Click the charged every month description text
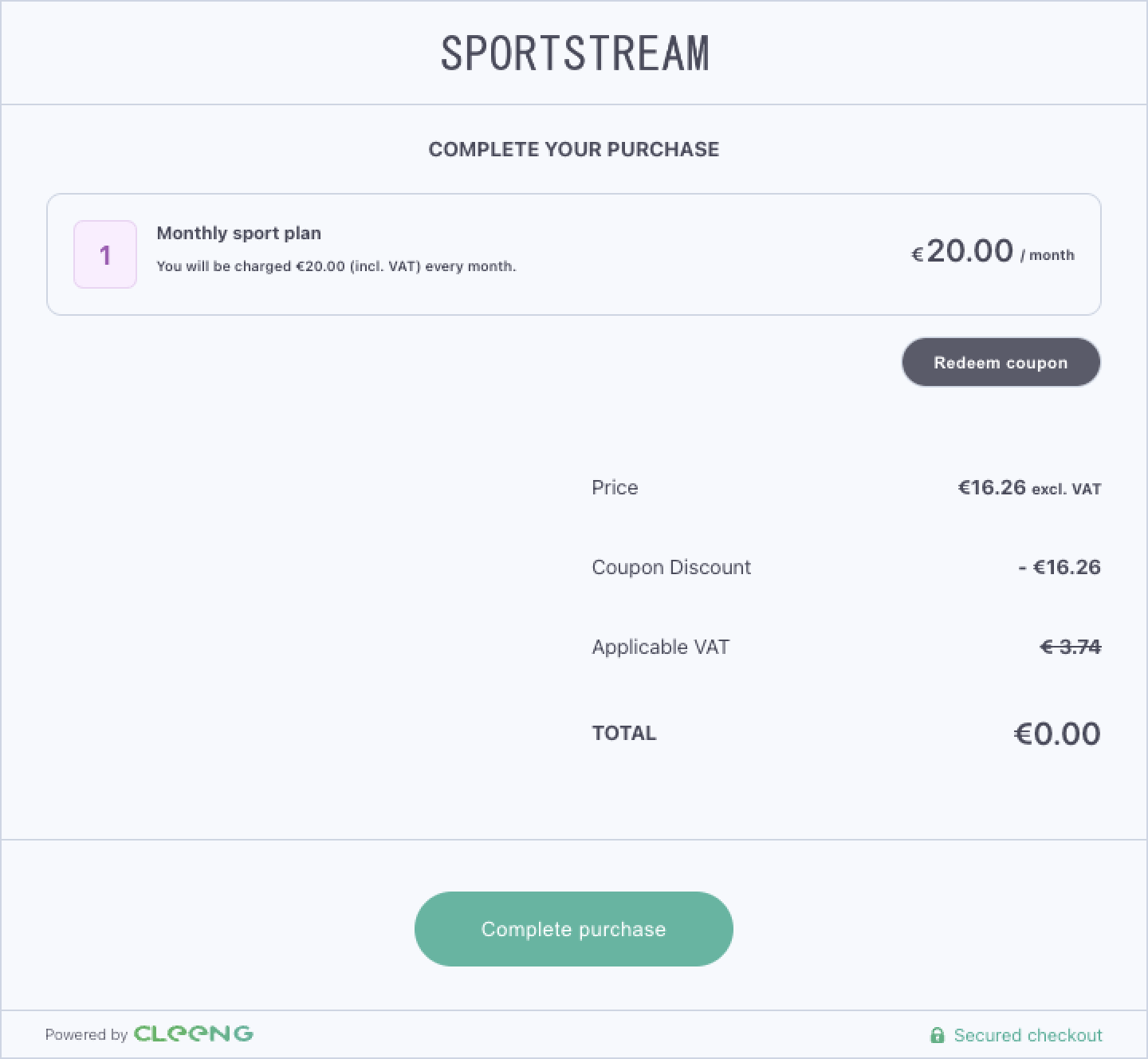Image resolution: width=1148 pixels, height=1059 pixels. pyautogui.click(x=336, y=266)
